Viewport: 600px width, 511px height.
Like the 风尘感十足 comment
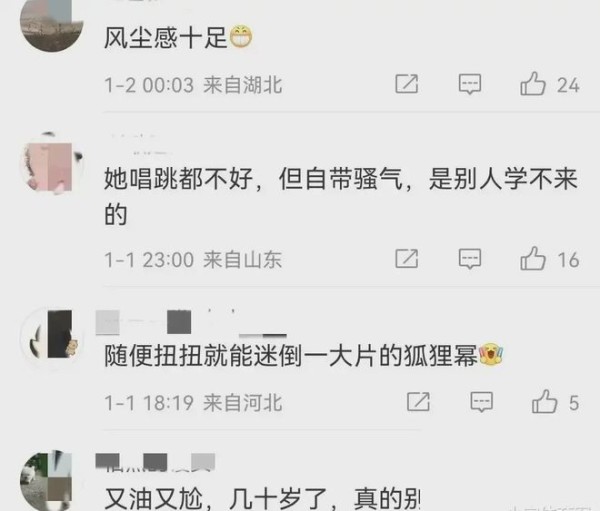pyautogui.click(x=533, y=84)
